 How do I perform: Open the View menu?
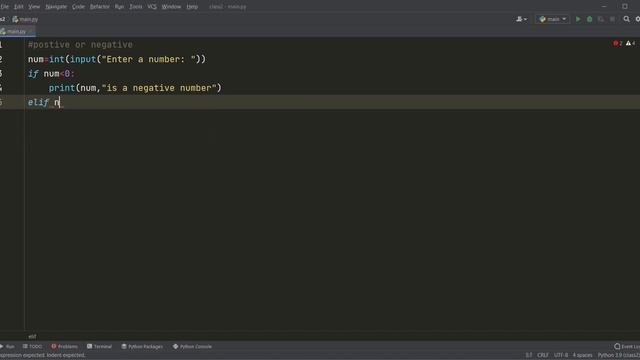34,7
